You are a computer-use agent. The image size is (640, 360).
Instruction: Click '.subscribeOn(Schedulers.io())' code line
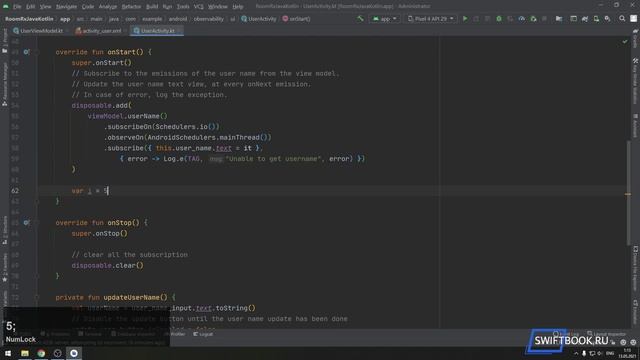pos(162,127)
